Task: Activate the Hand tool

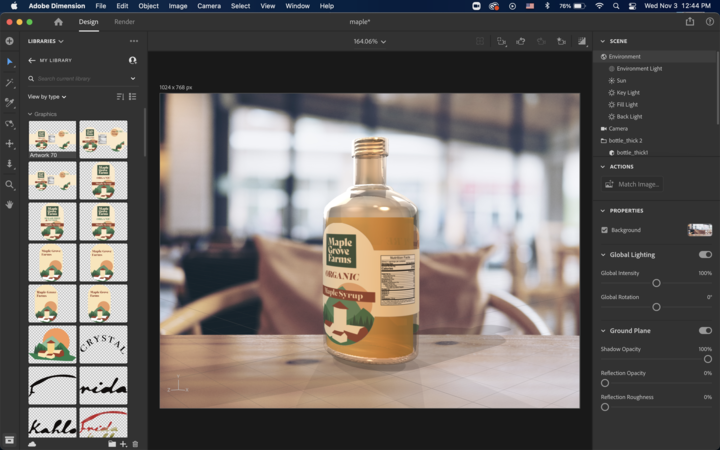Action: pyautogui.click(x=9, y=205)
